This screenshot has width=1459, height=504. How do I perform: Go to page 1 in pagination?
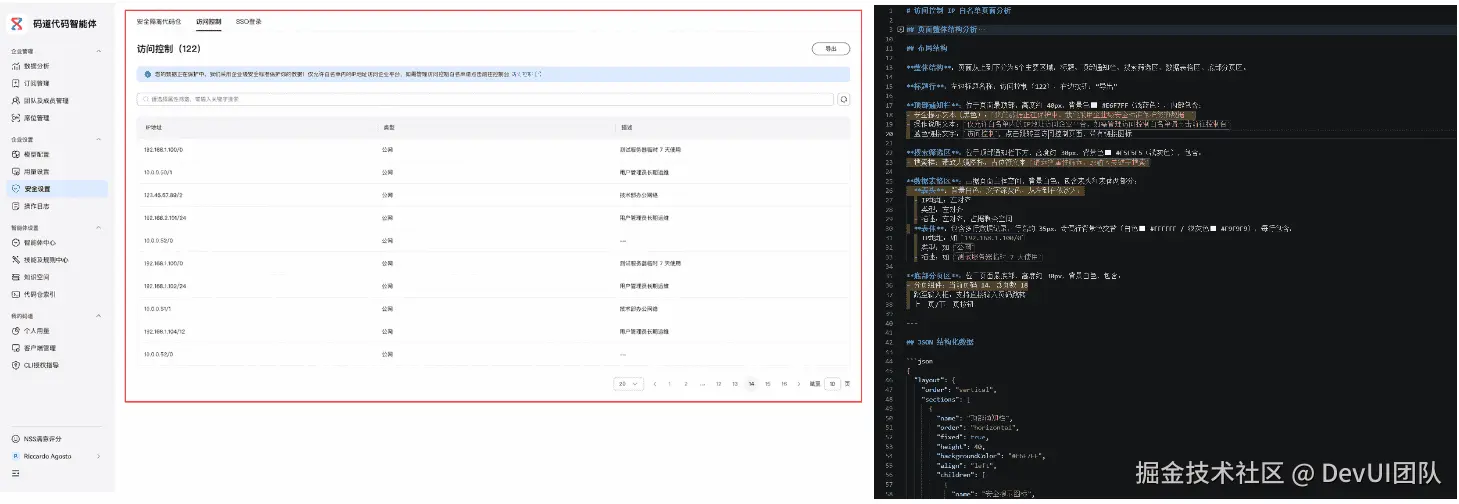point(669,383)
